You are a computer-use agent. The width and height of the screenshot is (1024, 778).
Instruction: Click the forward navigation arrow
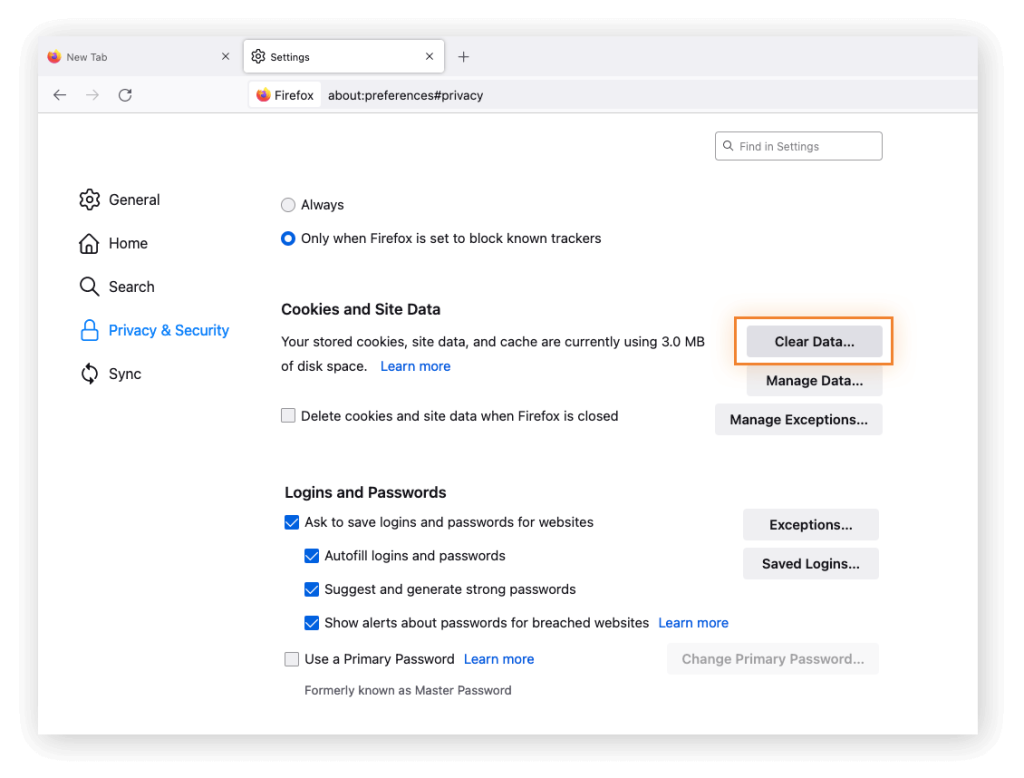tap(92, 95)
